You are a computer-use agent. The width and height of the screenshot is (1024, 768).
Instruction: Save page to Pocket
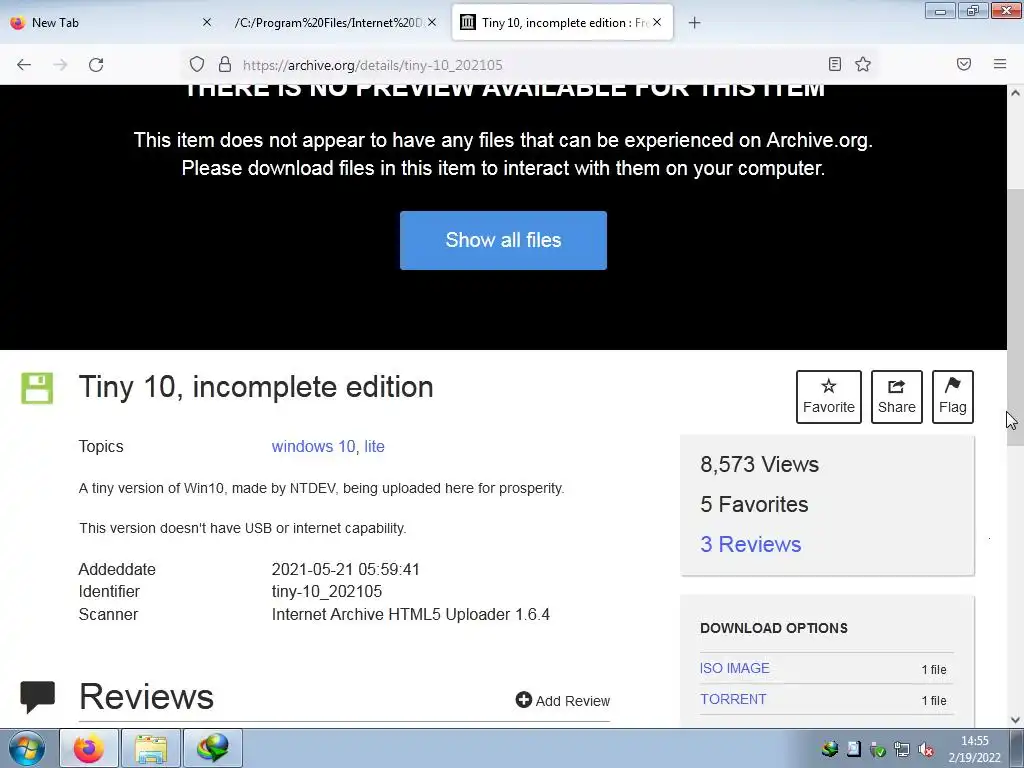coord(964,64)
